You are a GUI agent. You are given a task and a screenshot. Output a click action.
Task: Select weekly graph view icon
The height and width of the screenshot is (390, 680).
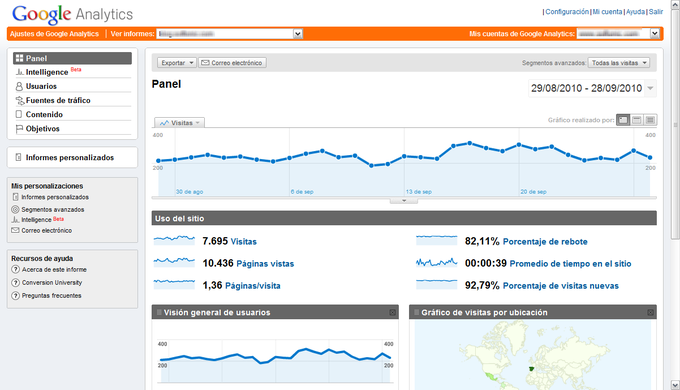(637, 120)
